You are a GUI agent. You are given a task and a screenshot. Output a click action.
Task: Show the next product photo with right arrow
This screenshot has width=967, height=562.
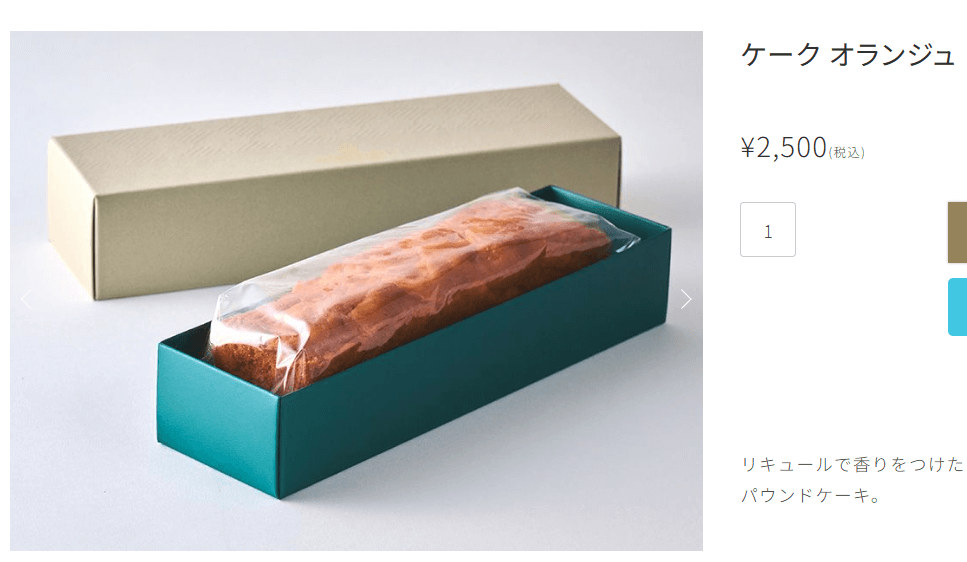(686, 299)
